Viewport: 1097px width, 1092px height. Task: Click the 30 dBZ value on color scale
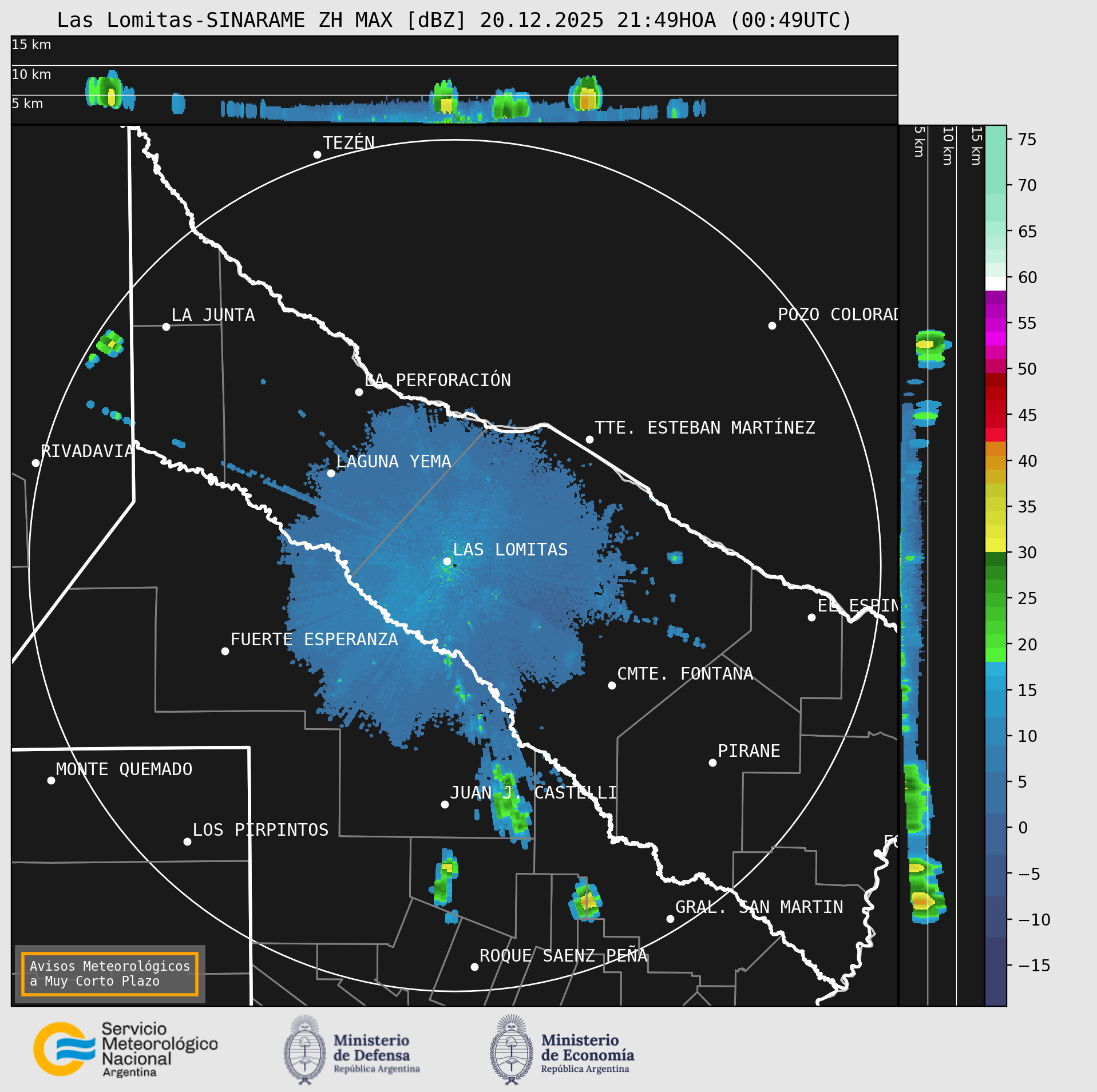tap(1027, 553)
